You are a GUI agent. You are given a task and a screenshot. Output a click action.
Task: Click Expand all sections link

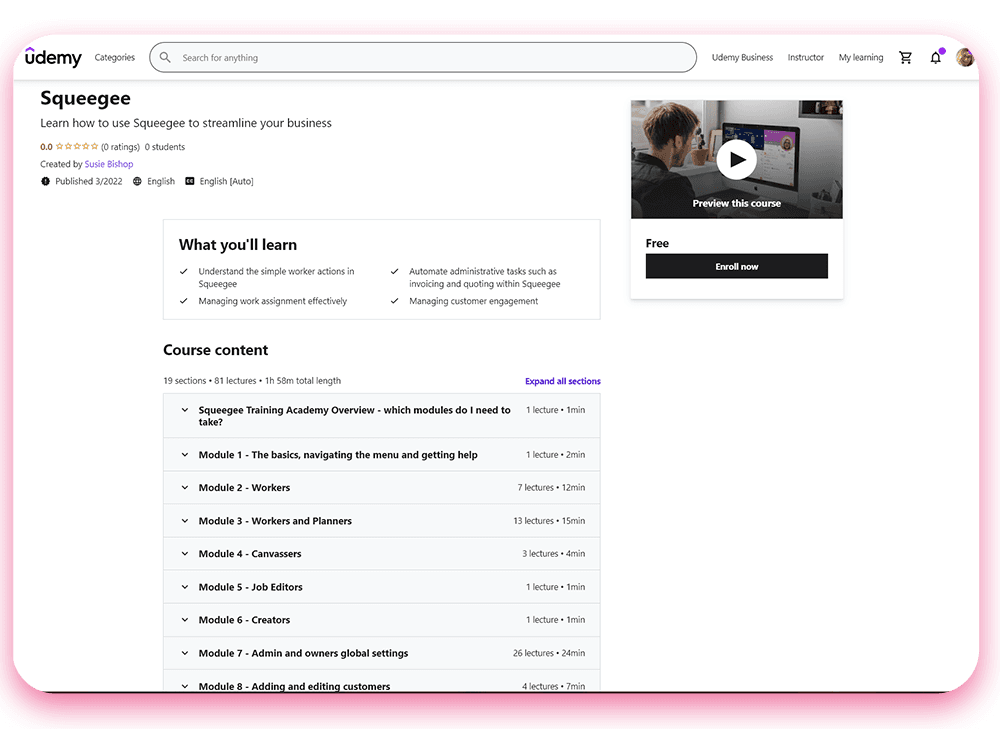pos(562,381)
